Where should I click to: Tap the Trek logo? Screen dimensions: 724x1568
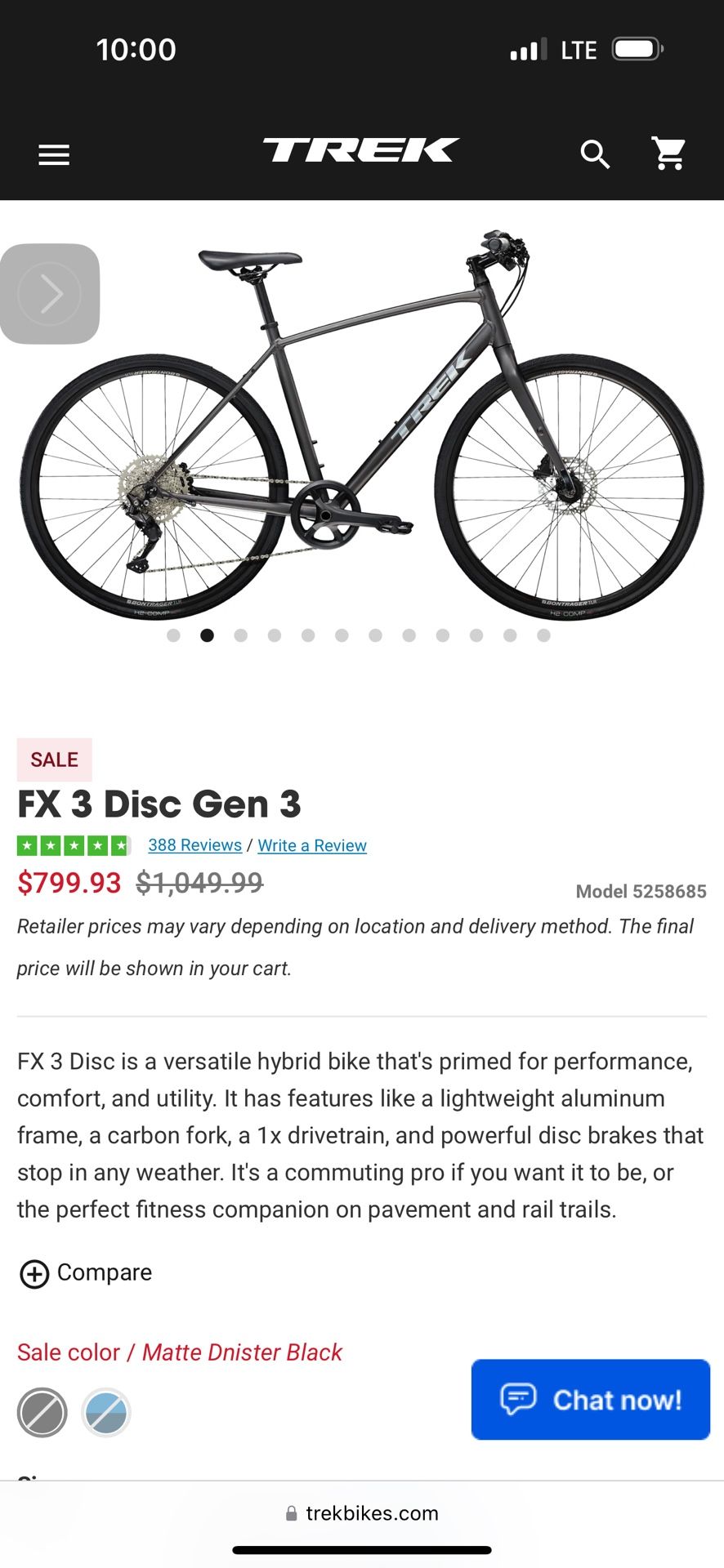[360, 150]
